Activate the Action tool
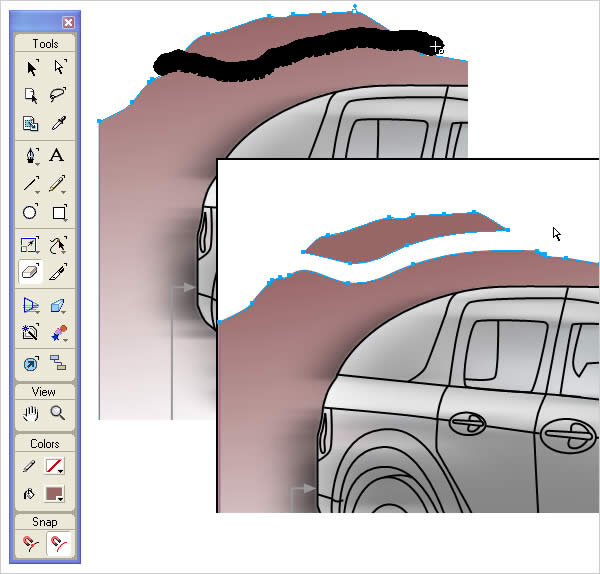The image size is (600, 574). (x=31, y=364)
